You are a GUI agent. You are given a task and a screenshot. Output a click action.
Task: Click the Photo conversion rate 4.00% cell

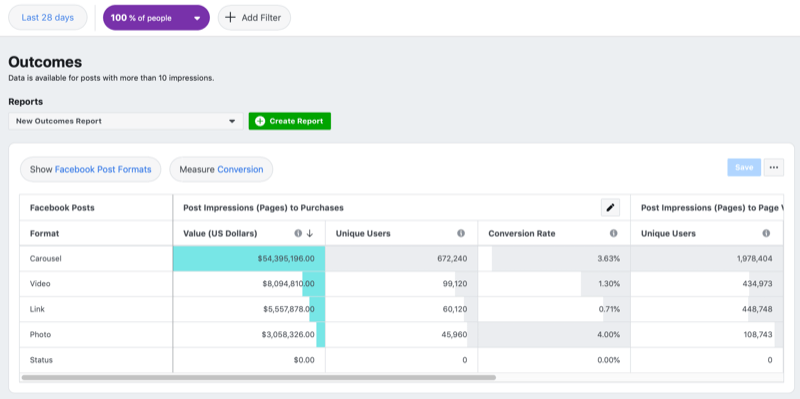[x=554, y=335]
